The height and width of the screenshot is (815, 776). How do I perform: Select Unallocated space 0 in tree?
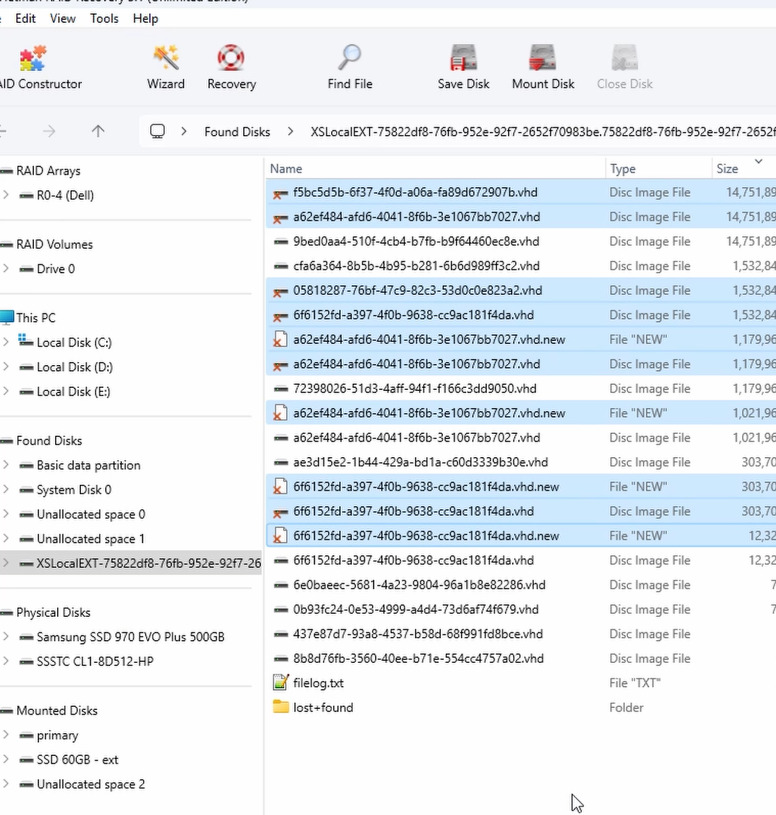tap(90, 514)
